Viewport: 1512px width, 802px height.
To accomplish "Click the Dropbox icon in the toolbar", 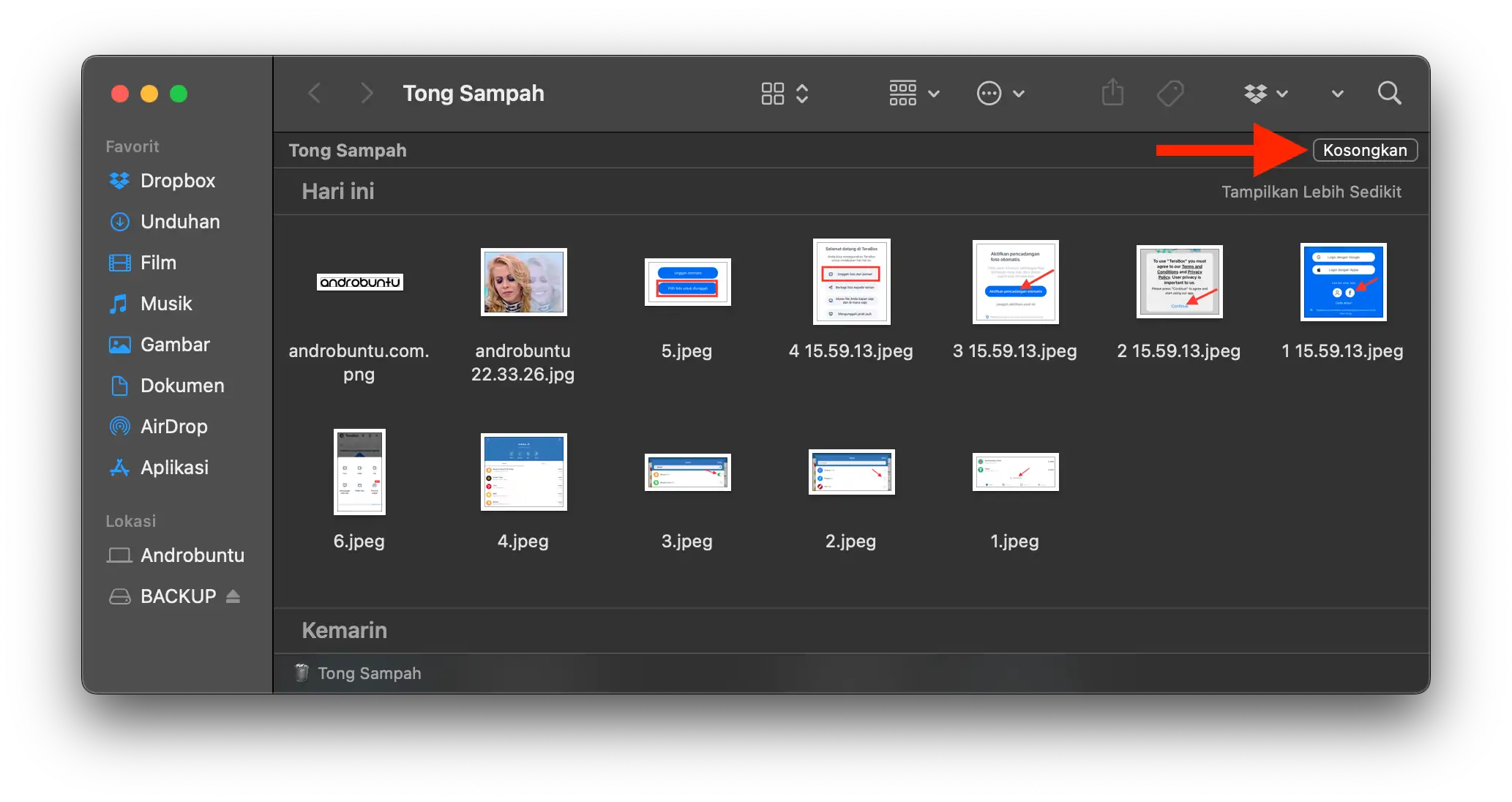I will pyautogui.click(x=1256, y=93).
